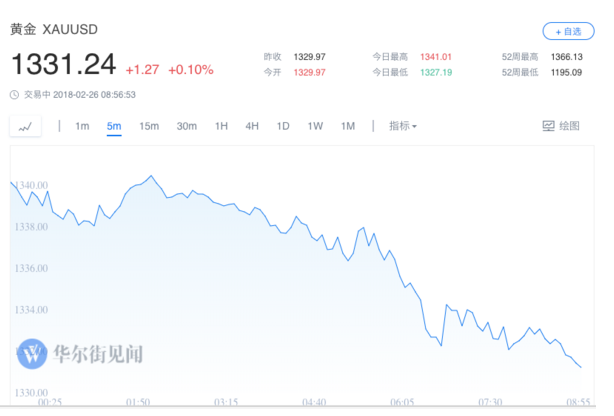This screenshot has height=416, width=614.
Task: Open the 绘图 drawing tool
Action: click(561, 126)
